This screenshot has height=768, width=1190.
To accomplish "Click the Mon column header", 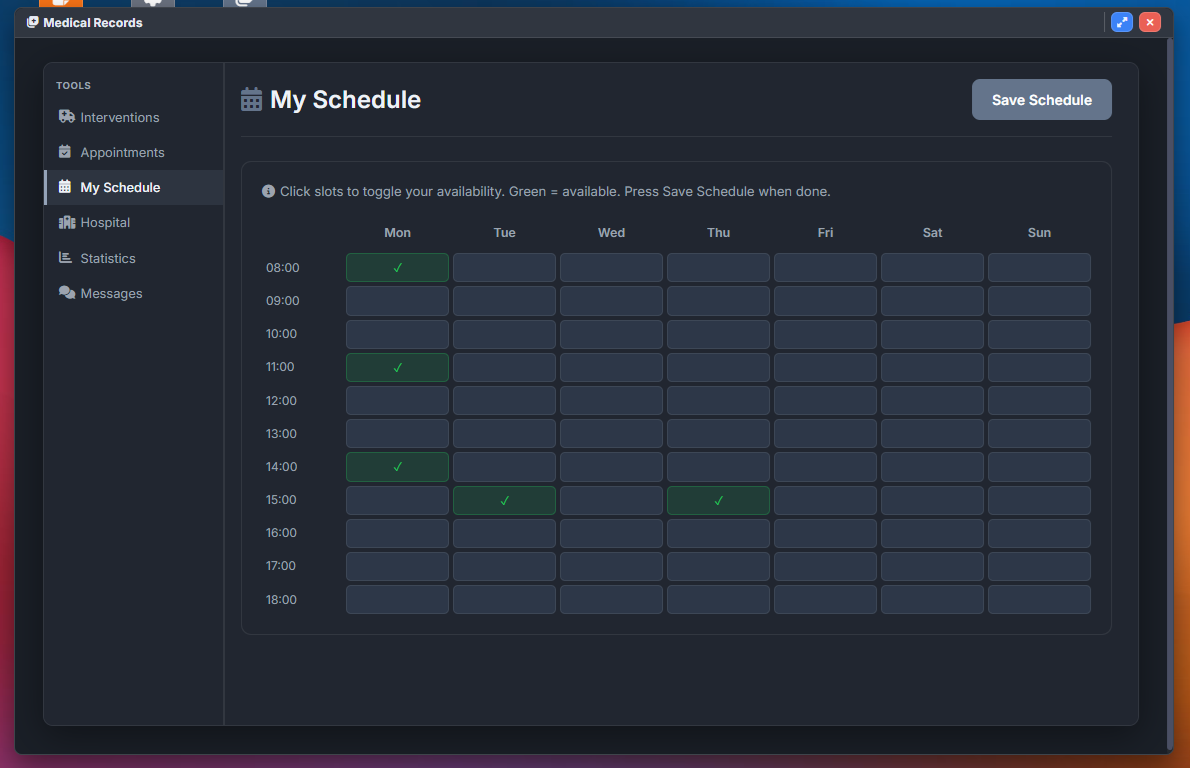I will pyautogui.click(x=397, y=232).
